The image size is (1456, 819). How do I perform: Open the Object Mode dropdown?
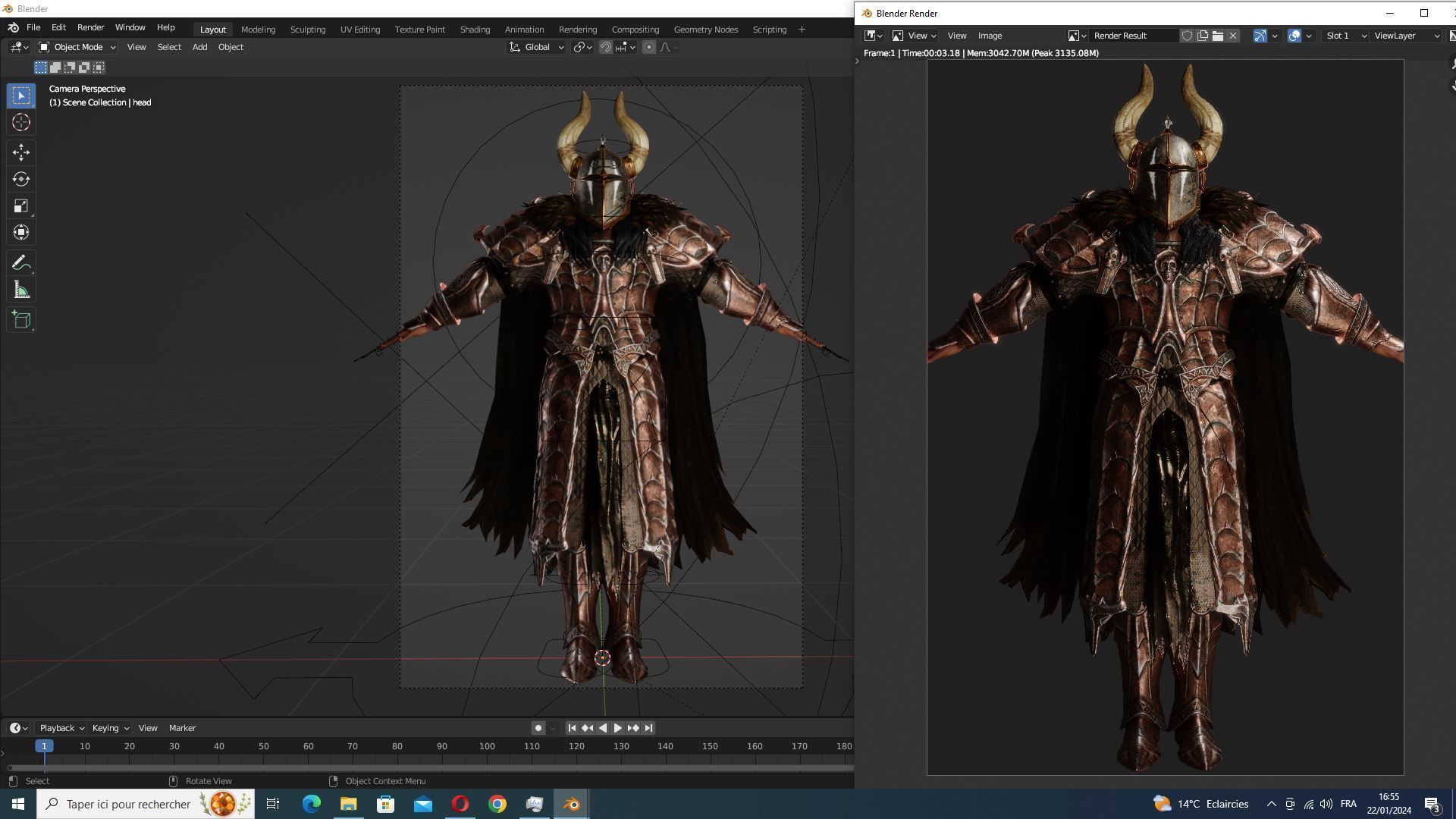tap(77, 47)
